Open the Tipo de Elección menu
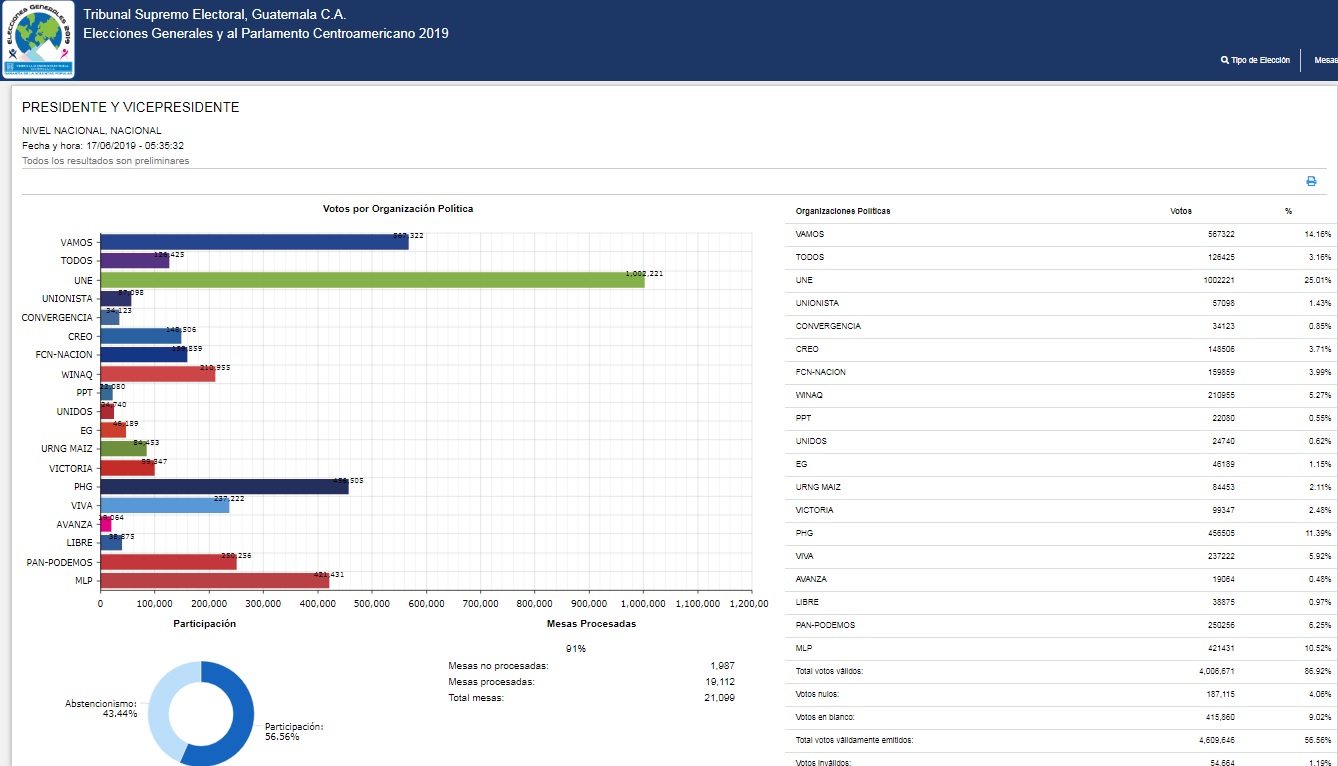1338x766 pixels. pyautogui.click(x=1259, y=60)
